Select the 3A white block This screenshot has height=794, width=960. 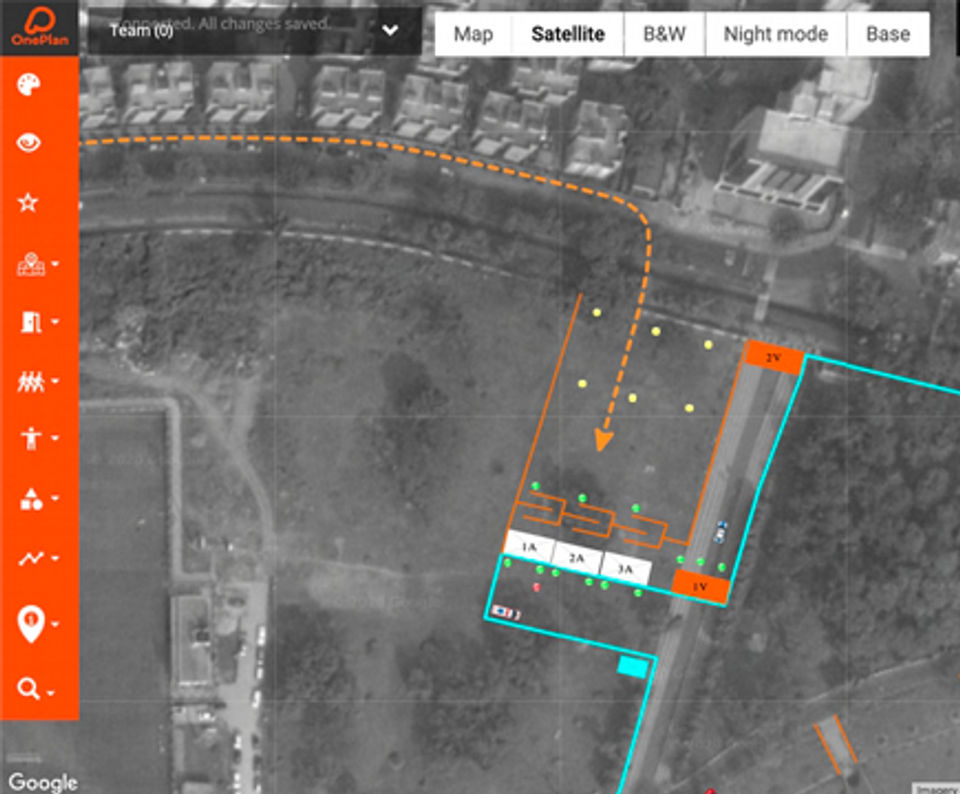tap(625, 569)
